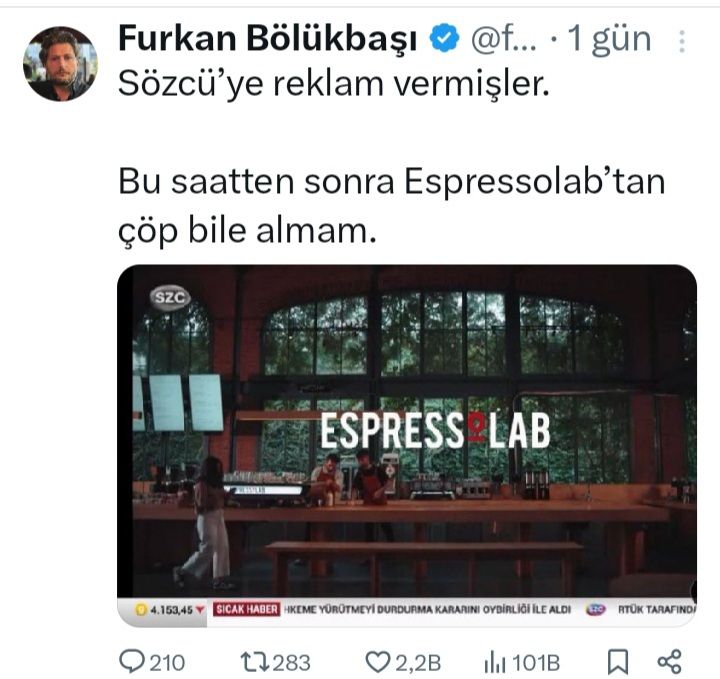Image resolution: width=720 pixels, height=679 pixels.
Task: Open the three-dot more options menu
Action: [682, 42]
